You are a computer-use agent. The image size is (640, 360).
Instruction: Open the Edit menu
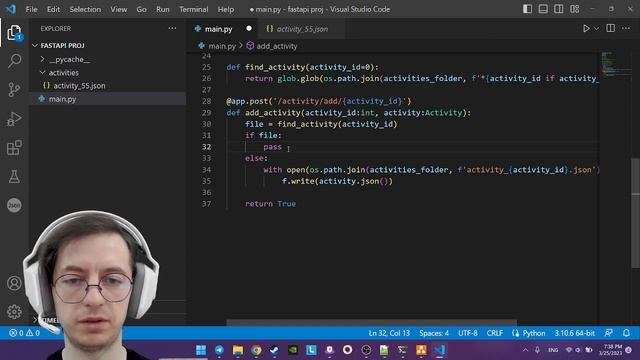[x=53, y=9]
